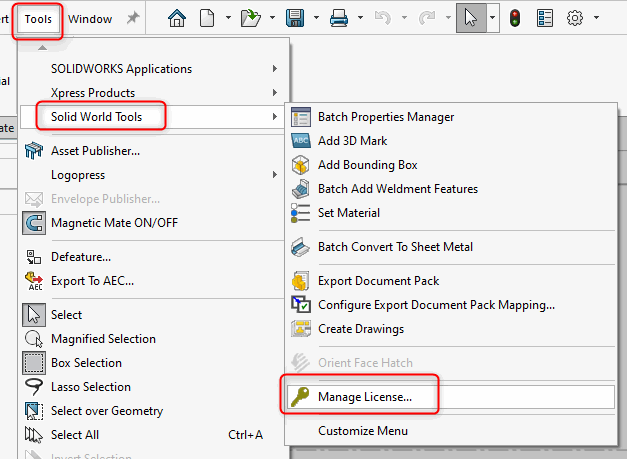Click Customize Menu option
This screenshot has width=627, height=459.
click(x=362, y=431)
